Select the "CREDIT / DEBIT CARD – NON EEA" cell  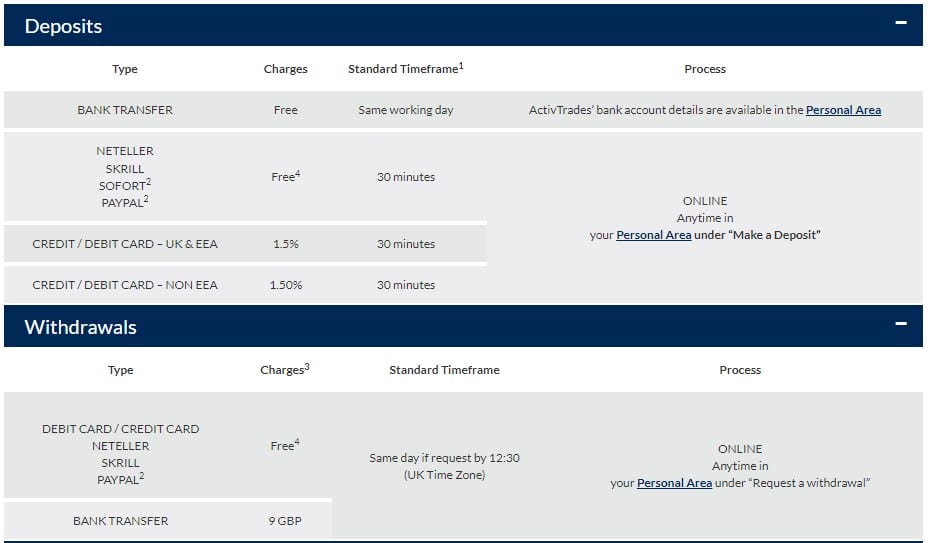coord(125,285)
